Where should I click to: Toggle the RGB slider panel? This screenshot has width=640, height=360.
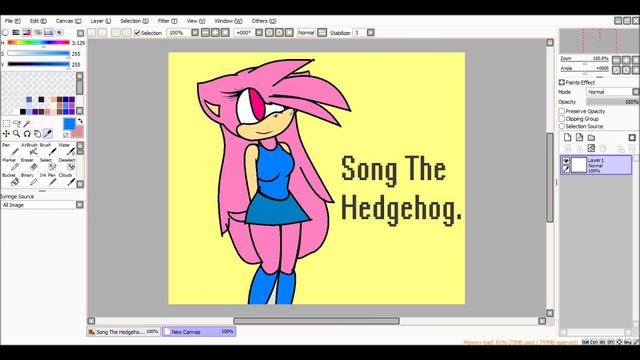pos(16,32)
